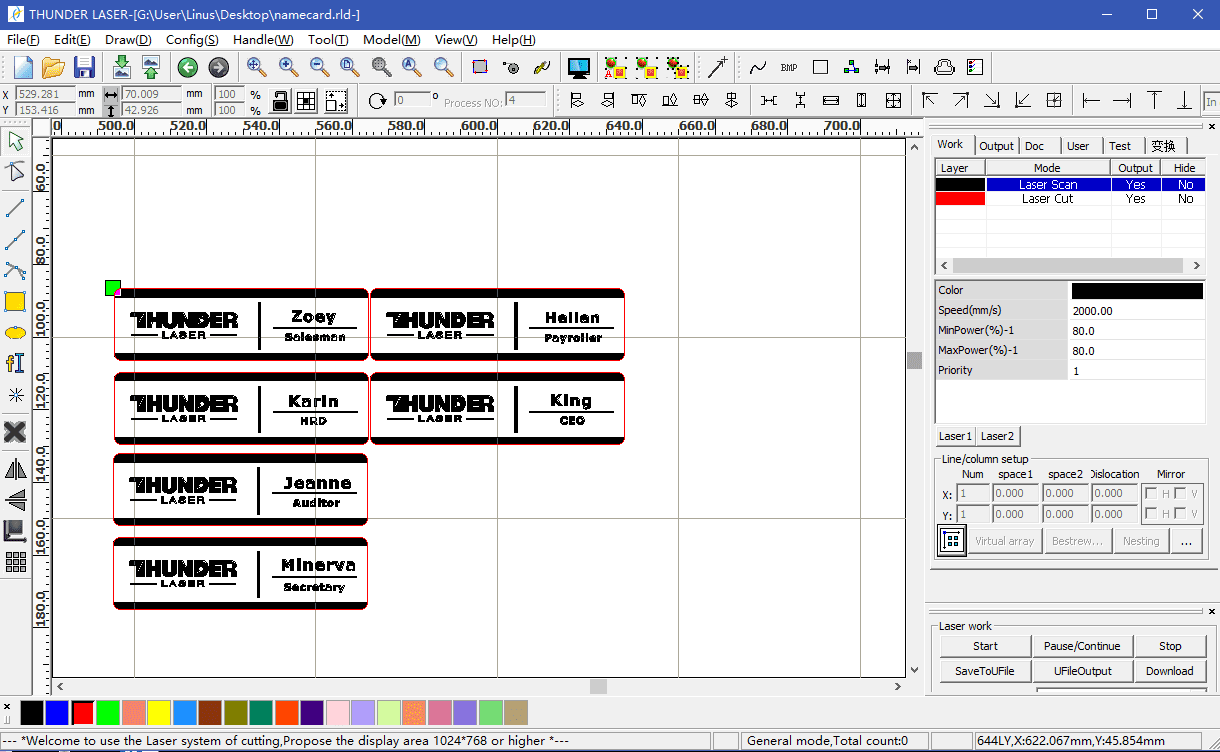Click the Array grid icon at left toolbar bottom

pyautogui.click(x=15, y=561)
